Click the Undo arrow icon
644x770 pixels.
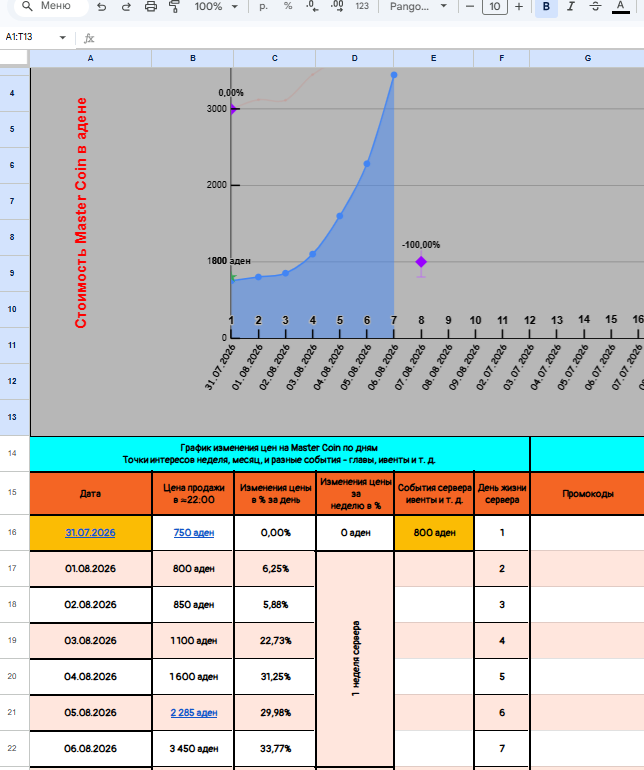[x=102, y=7]
